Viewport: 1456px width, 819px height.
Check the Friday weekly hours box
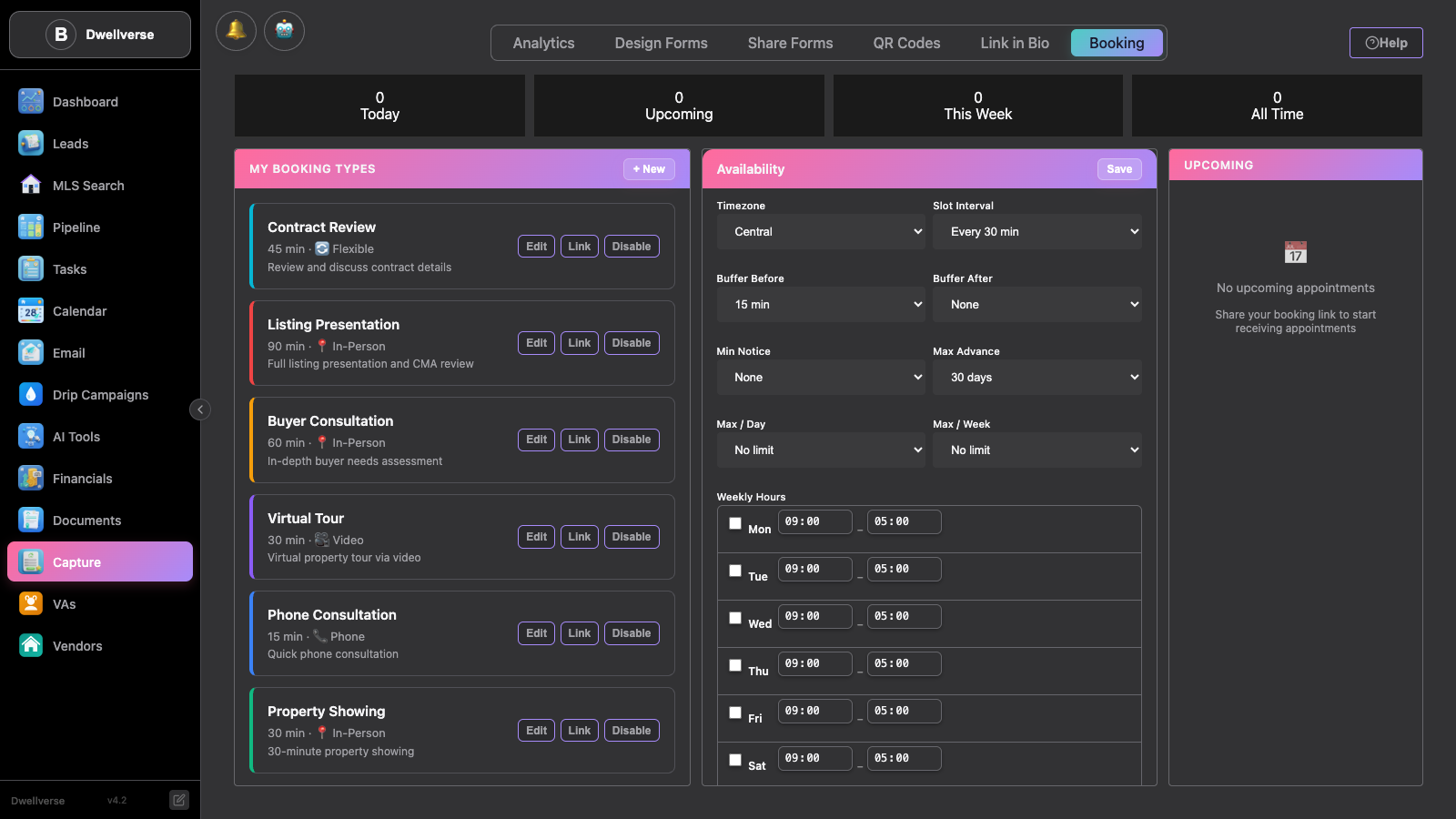[735, 713]
